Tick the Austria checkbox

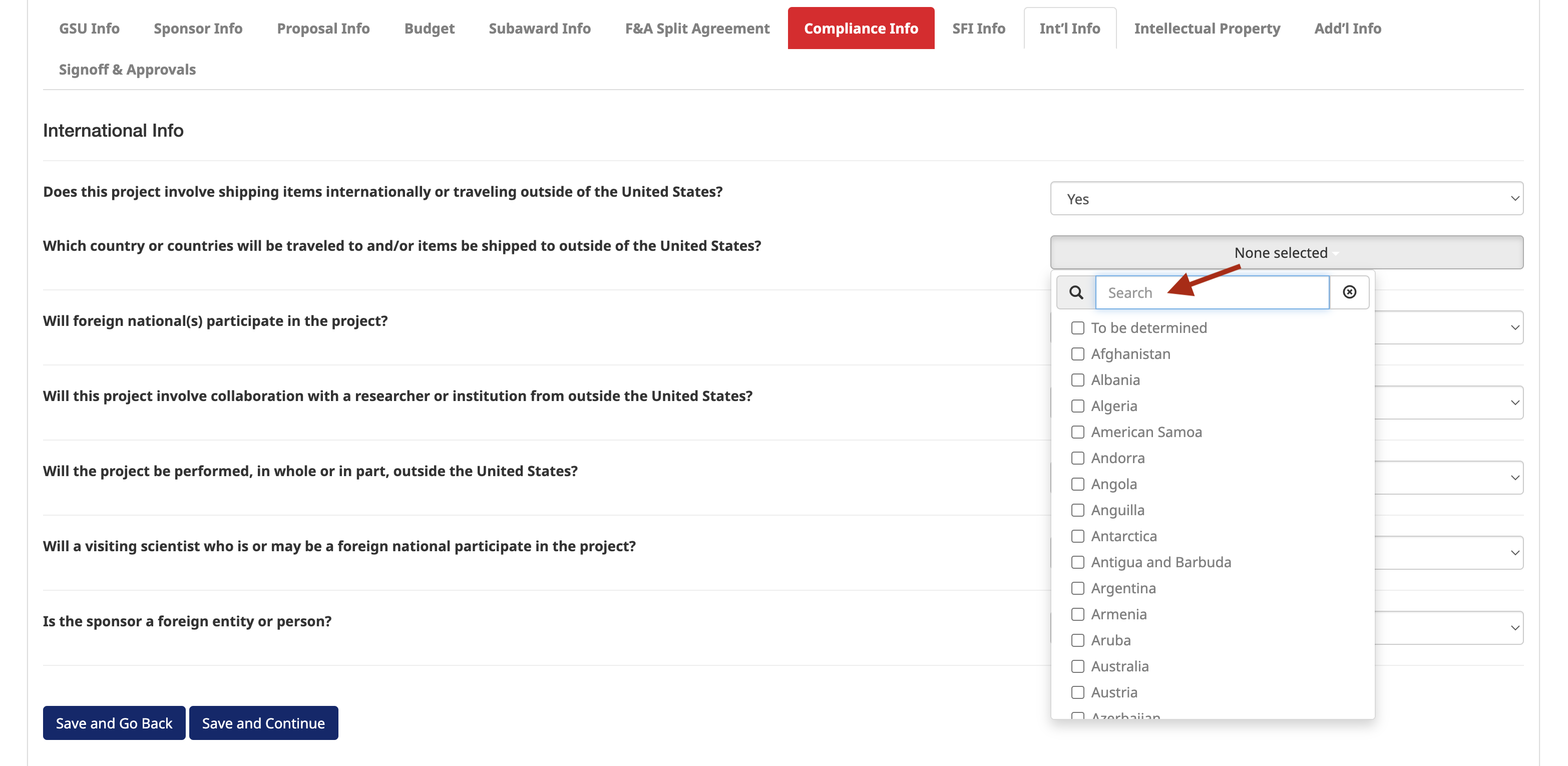pos(1077,692)
